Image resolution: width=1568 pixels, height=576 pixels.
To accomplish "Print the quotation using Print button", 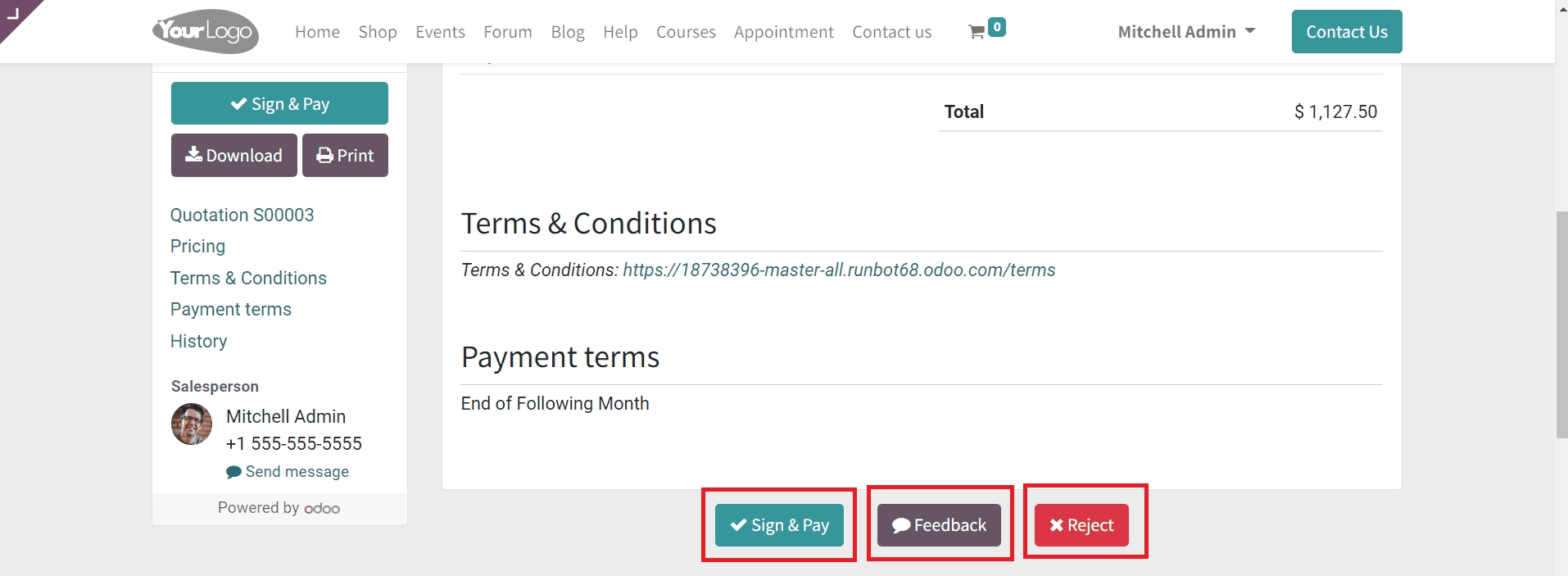I will pyautogui.click(x=345, y=156).
